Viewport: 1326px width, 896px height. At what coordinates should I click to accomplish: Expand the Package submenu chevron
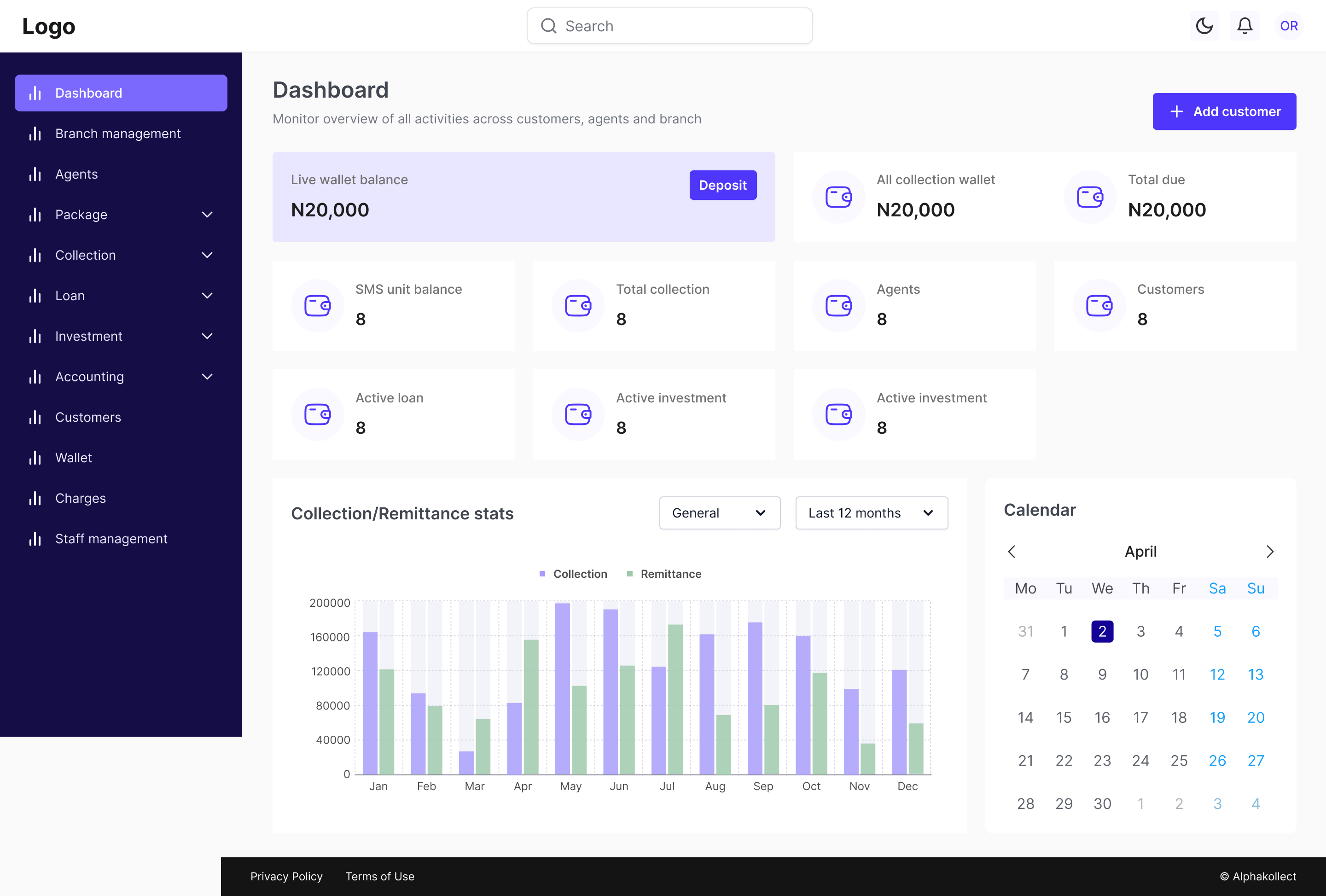[x=207, y=215]
